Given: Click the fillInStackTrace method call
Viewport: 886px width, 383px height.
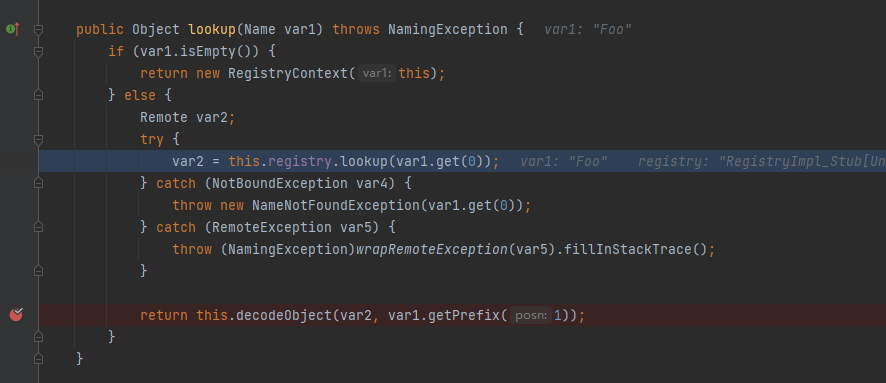Looking at the screenshot, I should (x=628, y=249).
